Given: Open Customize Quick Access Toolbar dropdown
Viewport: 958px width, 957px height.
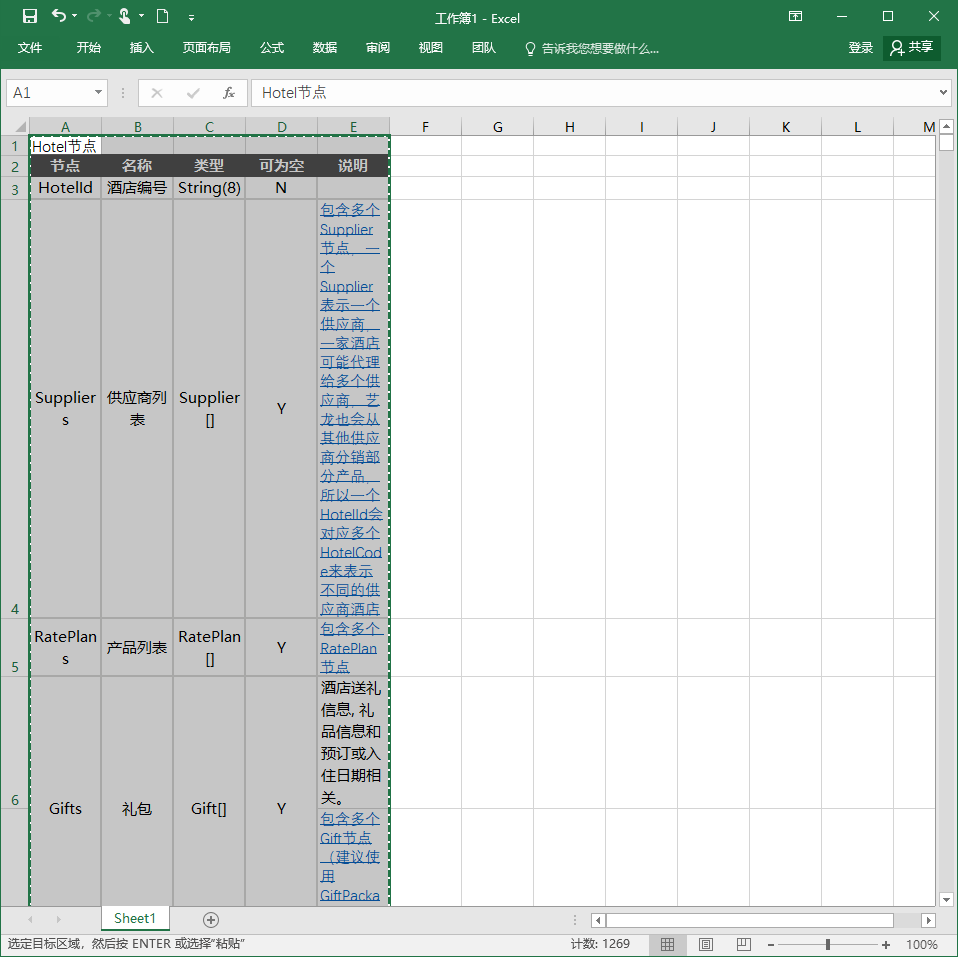Looking at the screenshot, I should [191, 18].
